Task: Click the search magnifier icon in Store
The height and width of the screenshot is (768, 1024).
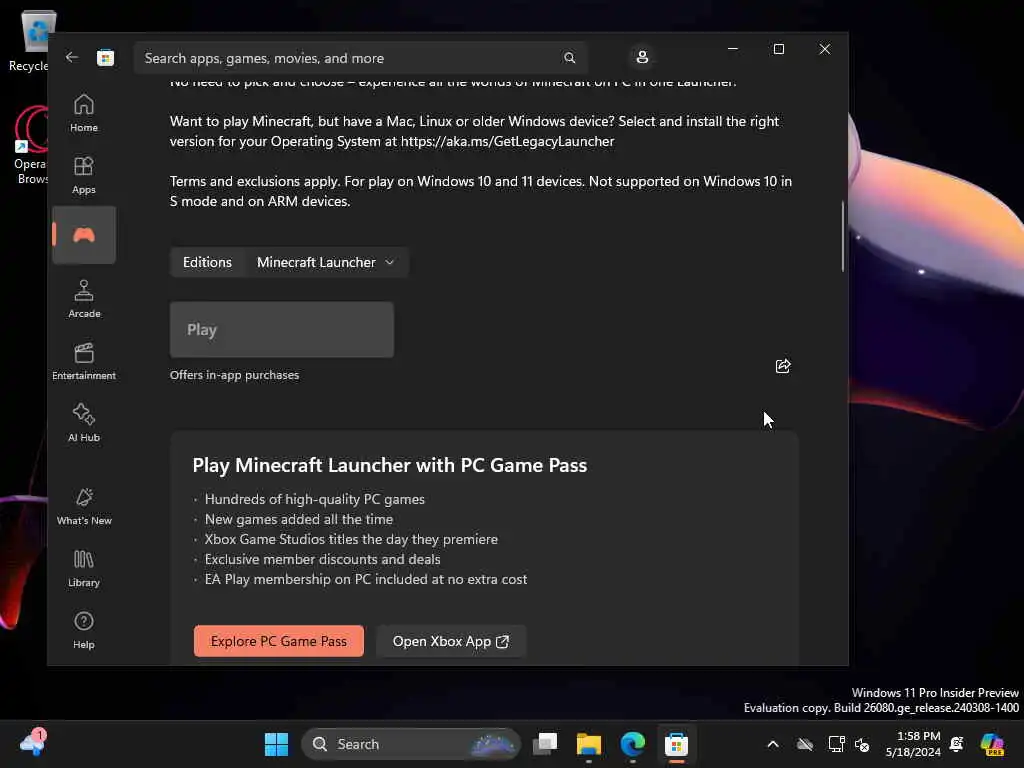Action: pos(569,58)
